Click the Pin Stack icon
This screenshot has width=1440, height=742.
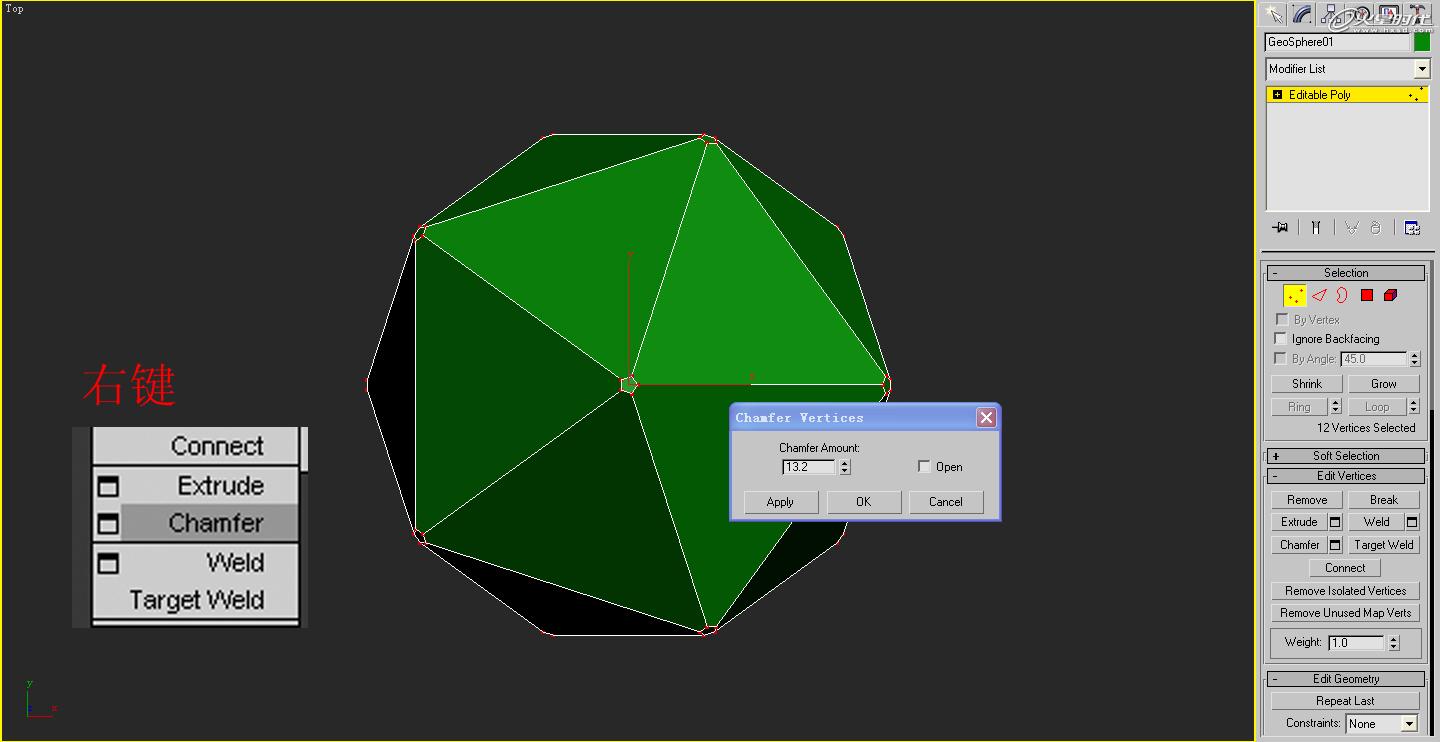click(1280, 227)
